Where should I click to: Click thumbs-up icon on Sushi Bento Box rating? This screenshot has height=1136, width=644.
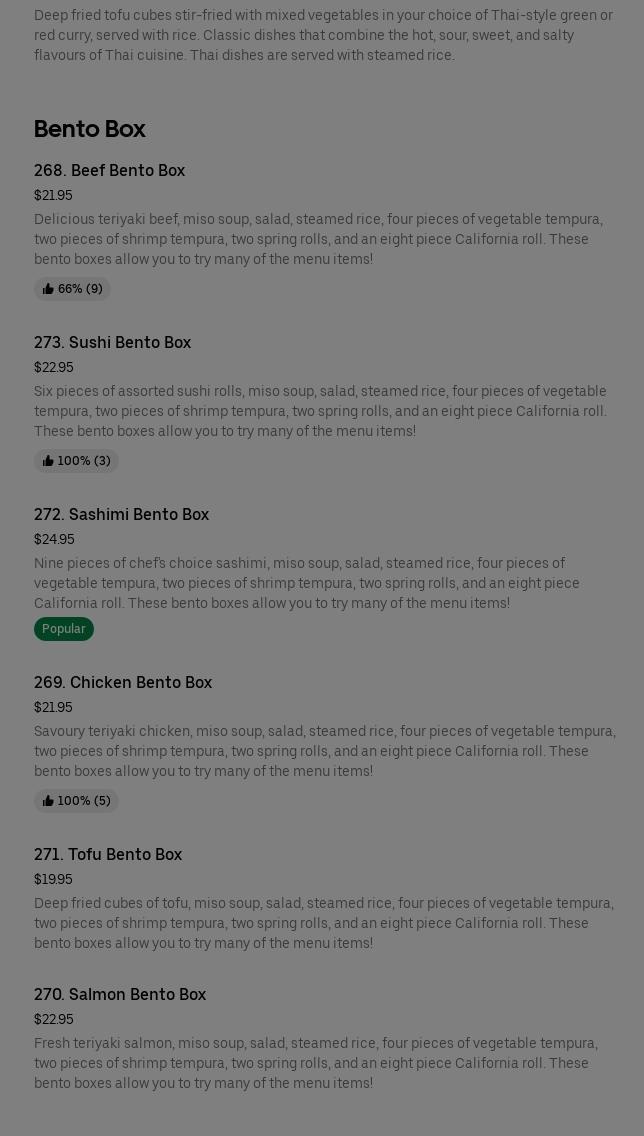point(48,461)
